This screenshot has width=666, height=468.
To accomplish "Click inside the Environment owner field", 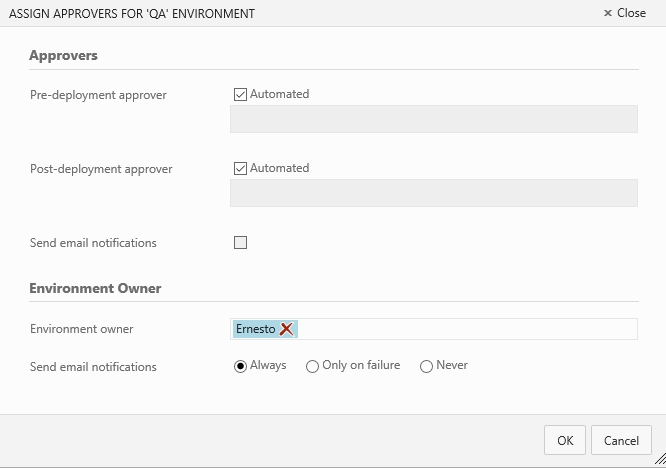I will 434,329.
